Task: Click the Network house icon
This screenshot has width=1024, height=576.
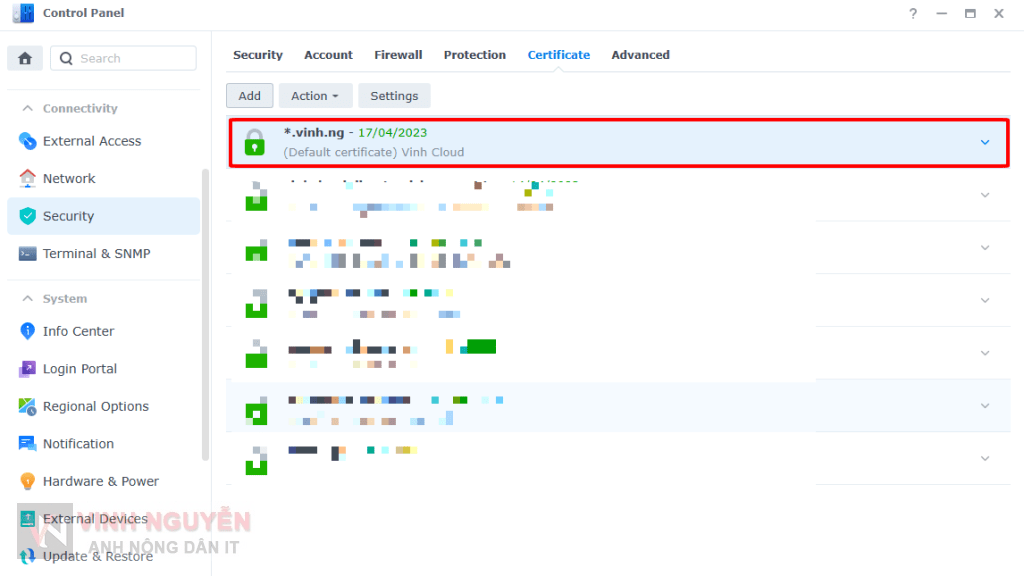Action: point(27,178)
